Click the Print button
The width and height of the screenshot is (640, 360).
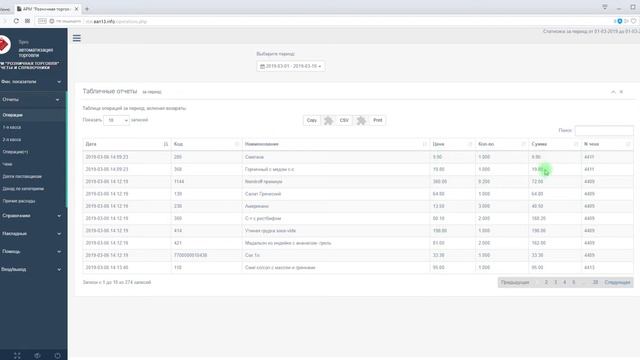(x=378, y=120)
